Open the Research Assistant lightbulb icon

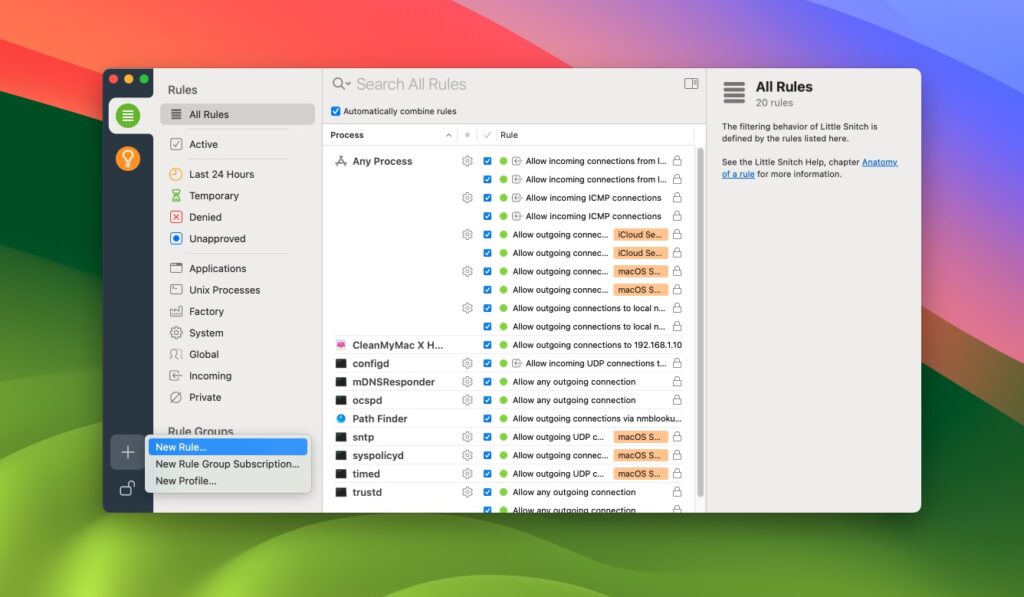coord(128,157)
